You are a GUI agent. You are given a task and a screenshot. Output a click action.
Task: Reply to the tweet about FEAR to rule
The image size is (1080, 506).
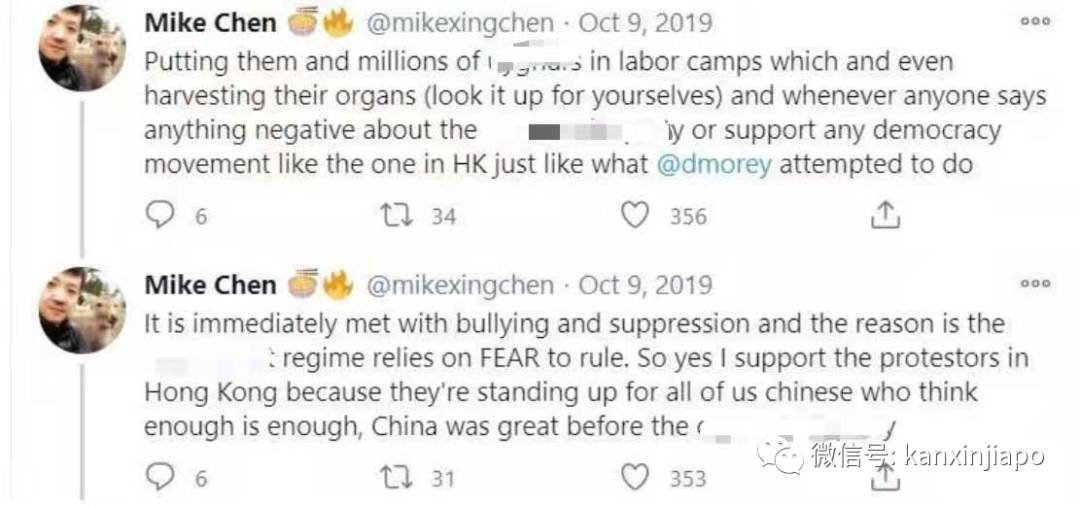click(x=160, y=478)
